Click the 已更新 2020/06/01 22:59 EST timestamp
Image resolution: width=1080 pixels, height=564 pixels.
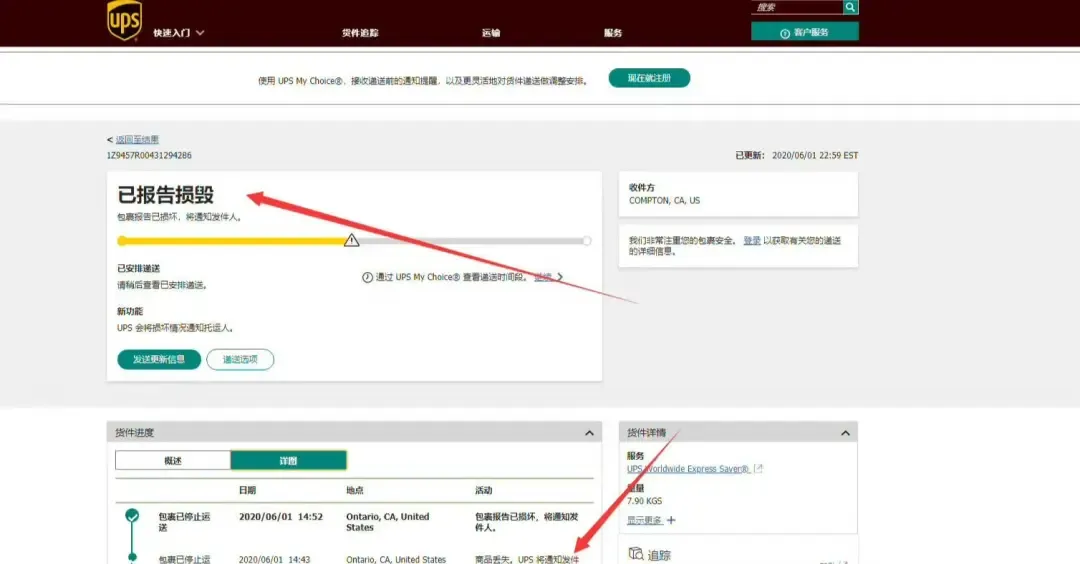click(x=796, y=156)
